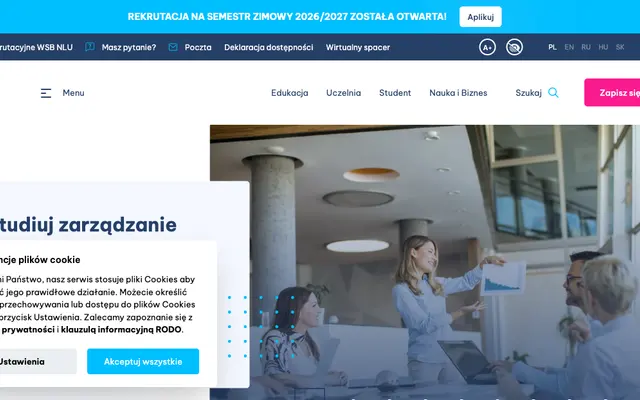
Task: Open the Uczelnia menu
Action: (343, 93)
